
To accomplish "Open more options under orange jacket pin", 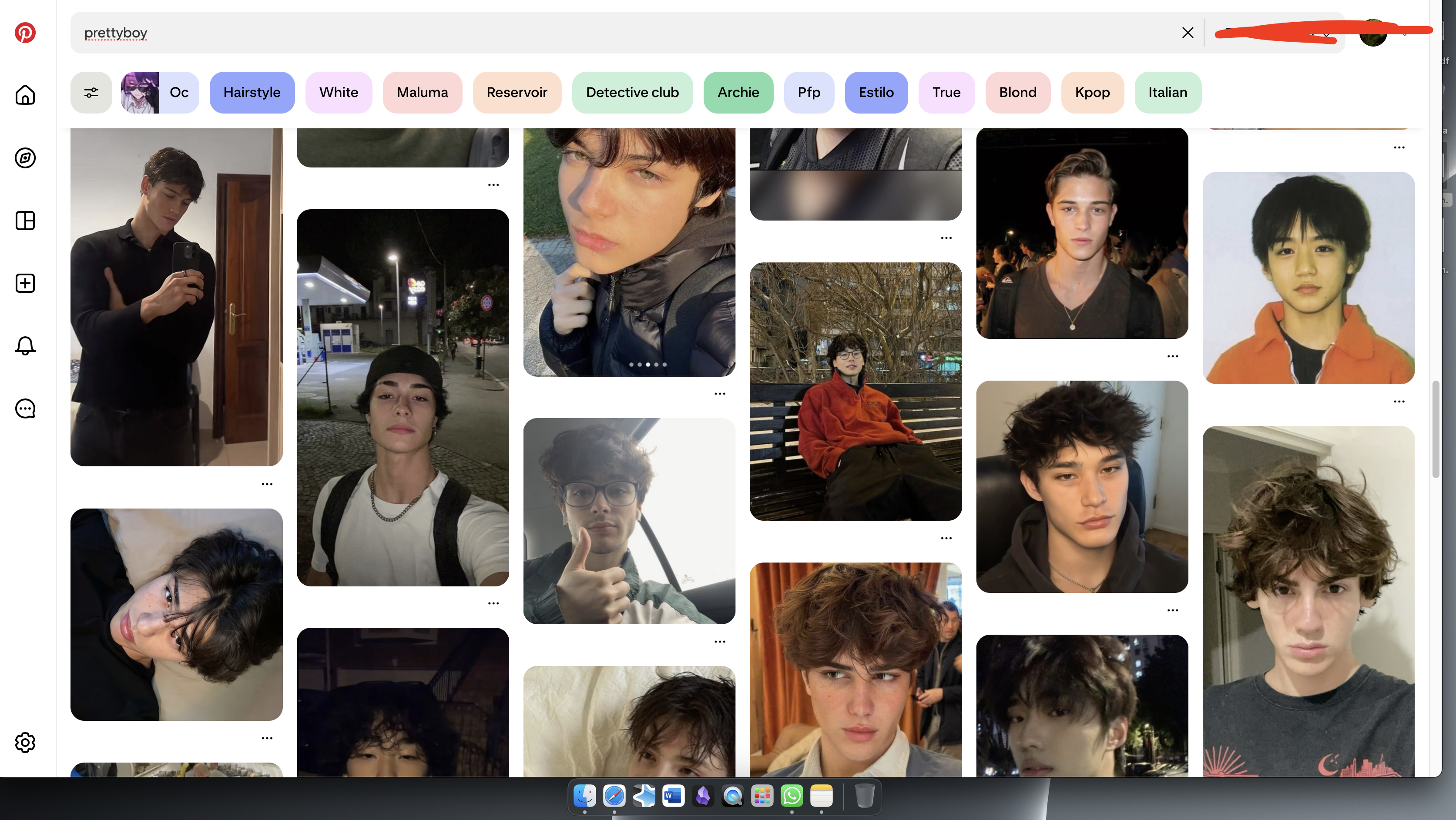I will pyautogui.click(x=1399, y=401).
